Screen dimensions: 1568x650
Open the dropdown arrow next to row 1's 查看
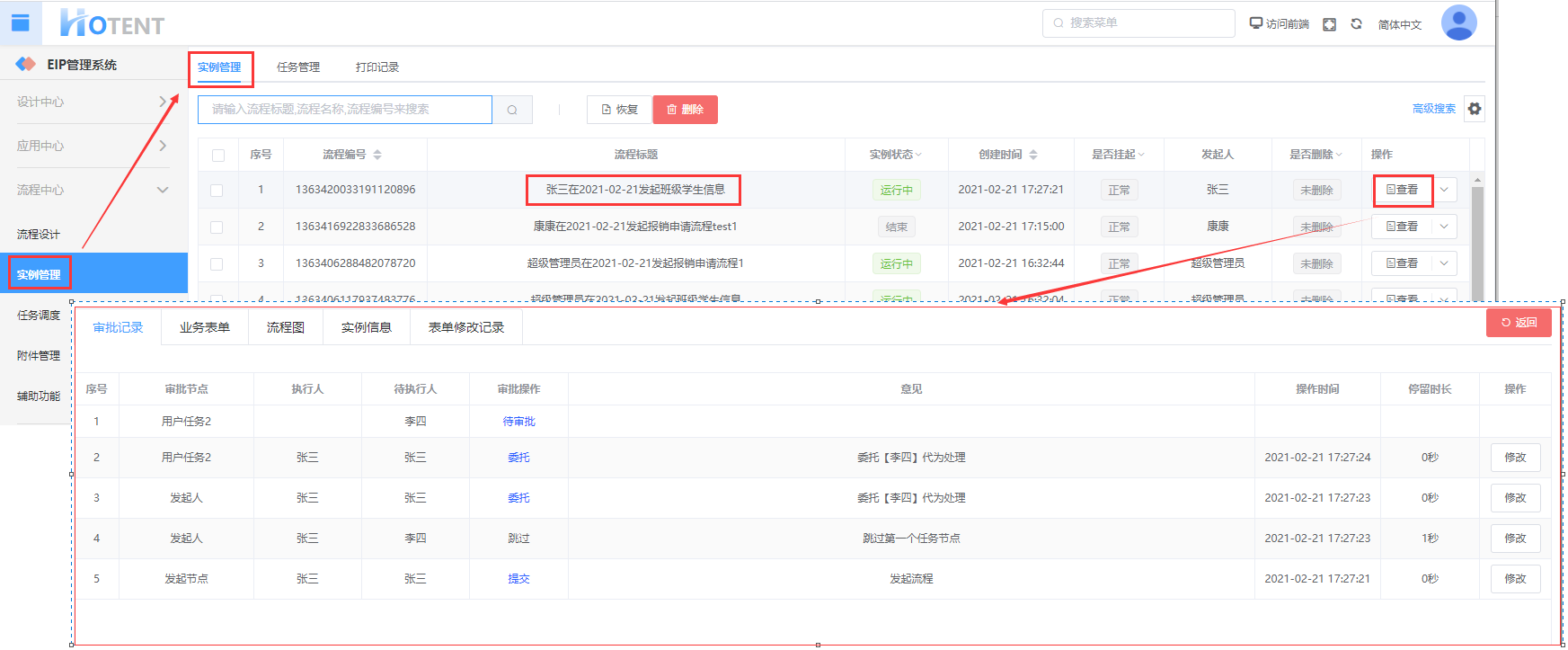[x=1444, y=190]
